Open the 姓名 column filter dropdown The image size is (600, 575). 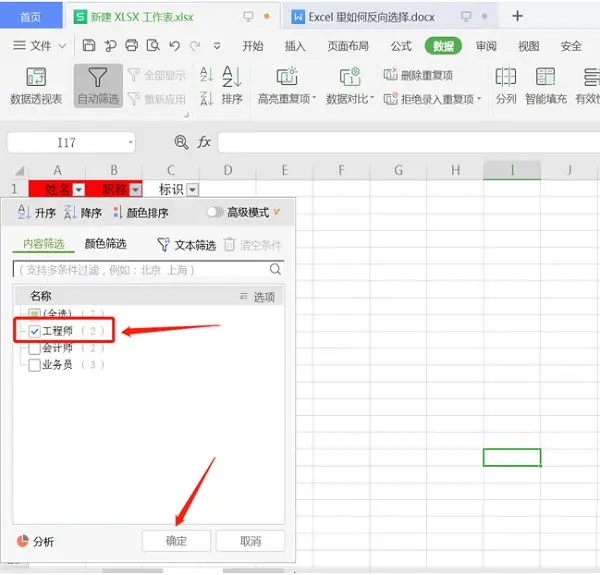79,189
